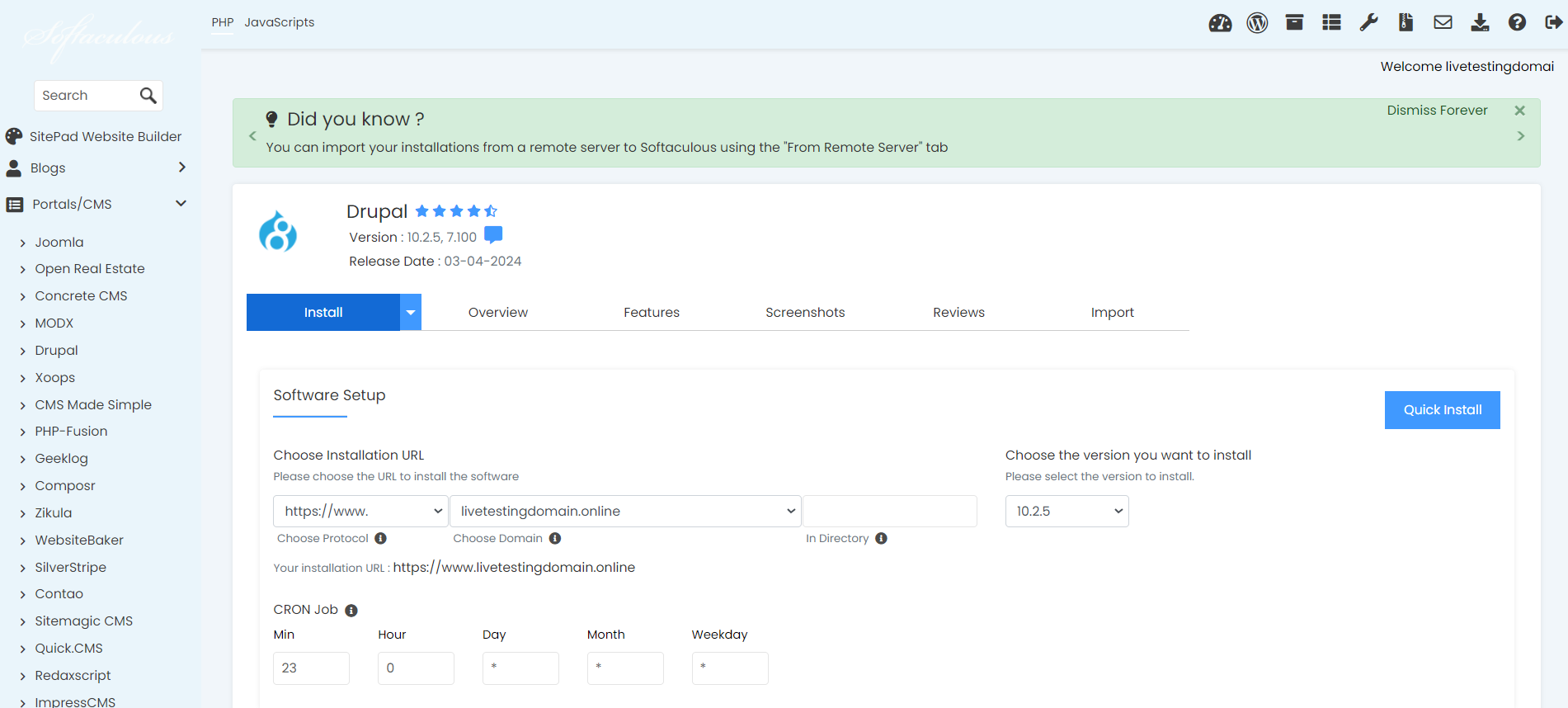Viewport: 1568px width, 708px height.
Task: Show next tip with right arrow
Action: (1521, 136)
